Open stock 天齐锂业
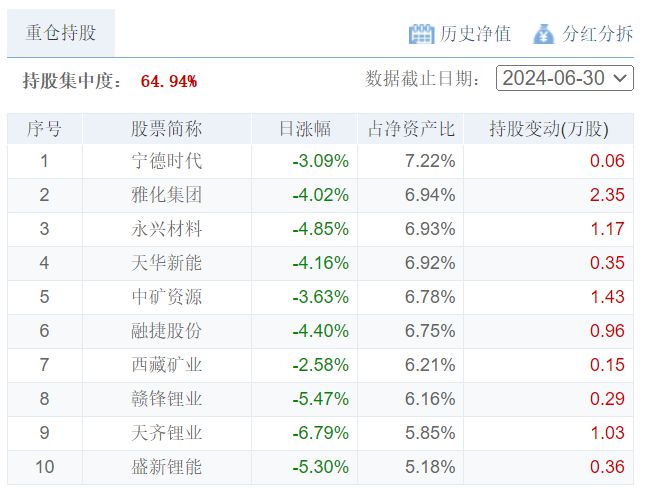 166,433
